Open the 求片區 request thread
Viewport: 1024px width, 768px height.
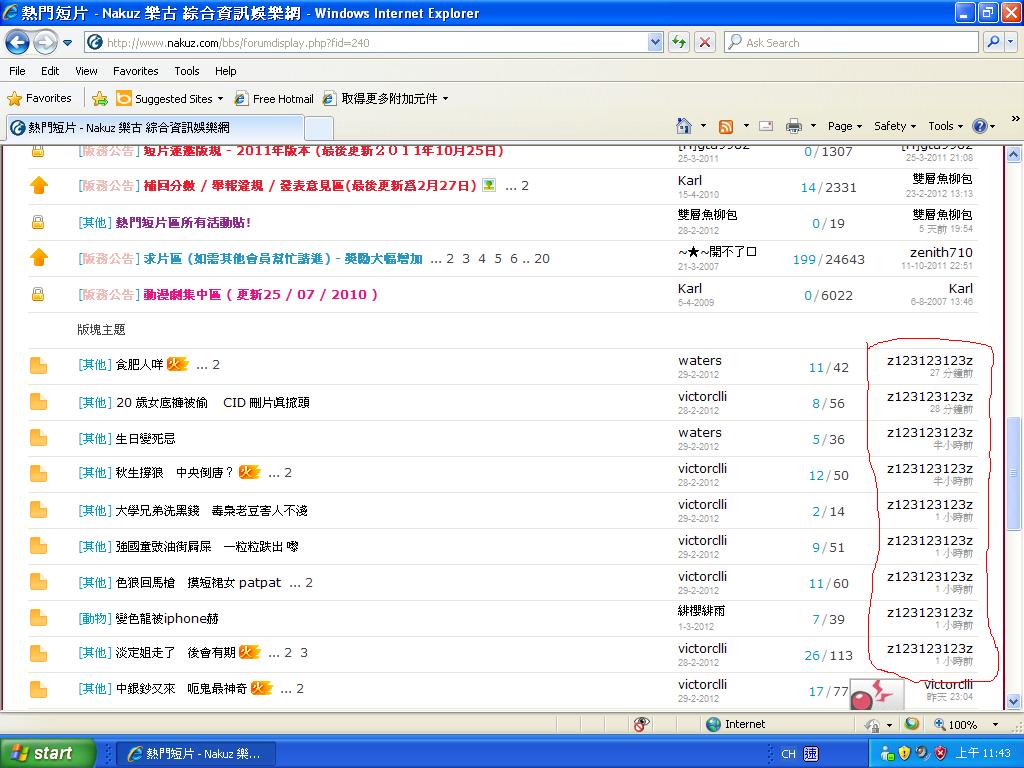pos(283,259)
